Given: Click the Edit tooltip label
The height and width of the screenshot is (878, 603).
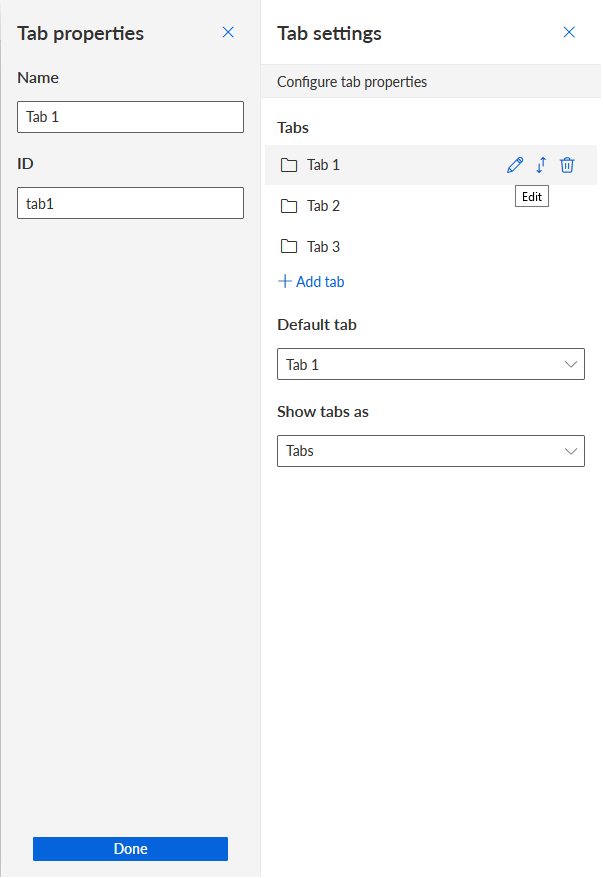Looking at the screenshot, I should point(532,197).
